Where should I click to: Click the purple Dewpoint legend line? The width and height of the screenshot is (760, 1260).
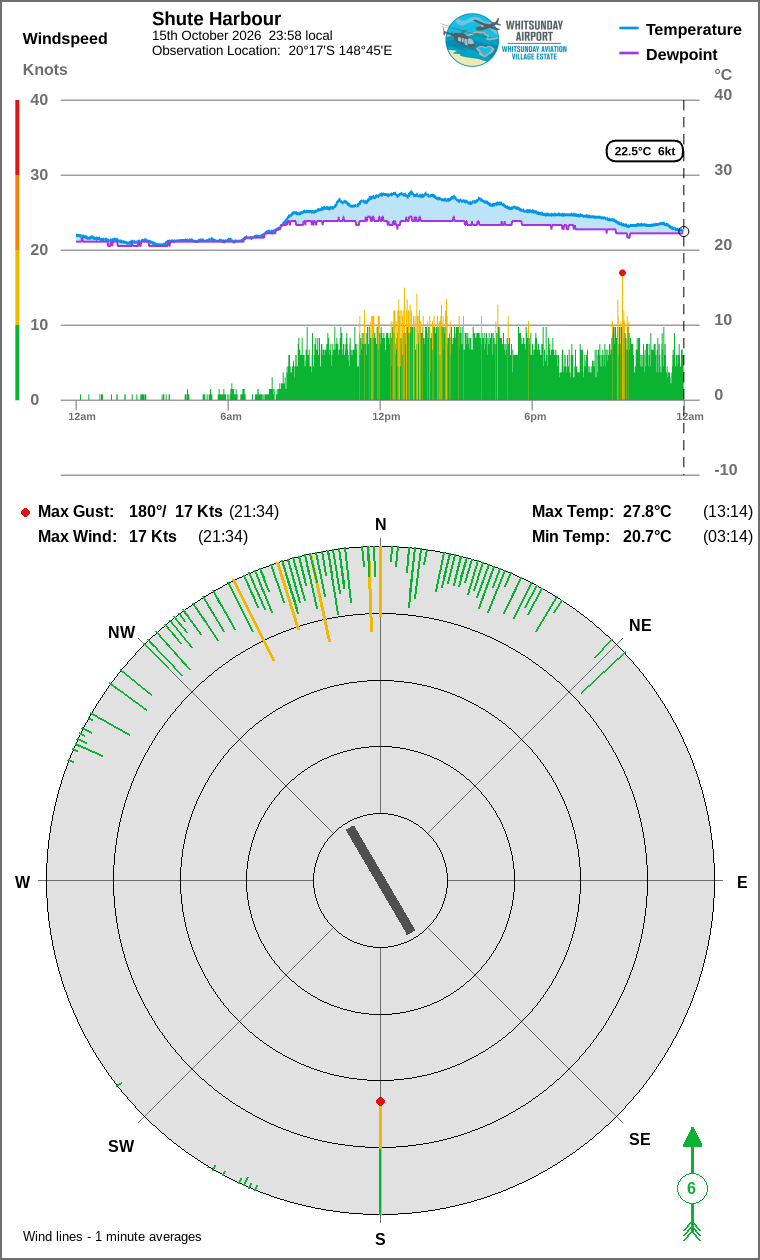click(629, 55)
